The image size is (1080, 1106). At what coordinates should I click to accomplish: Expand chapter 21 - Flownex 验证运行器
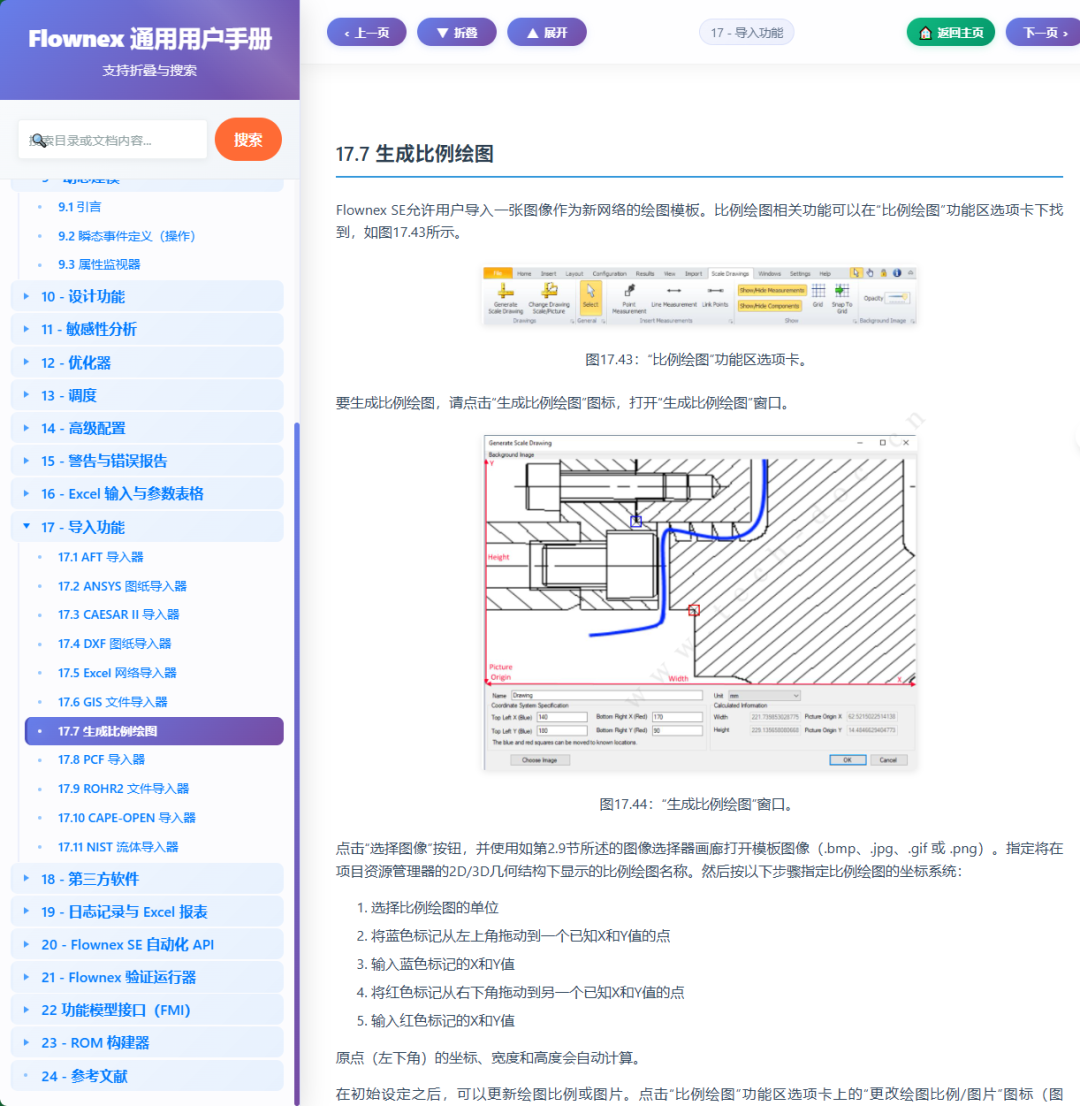click(x=147, y=977)
